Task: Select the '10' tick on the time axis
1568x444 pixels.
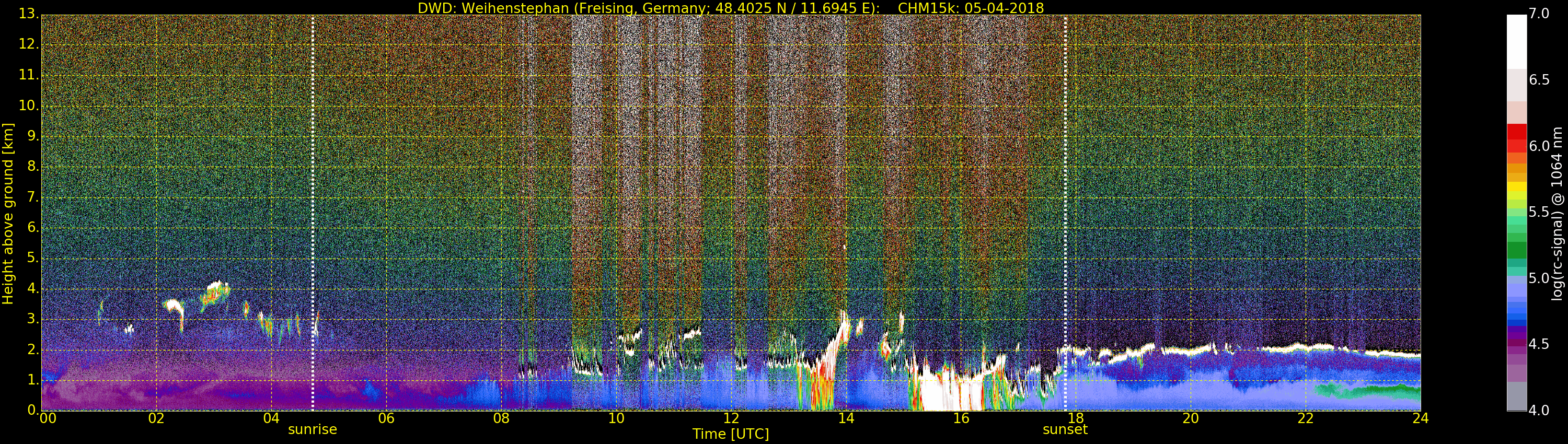Action: coord(616,418)
